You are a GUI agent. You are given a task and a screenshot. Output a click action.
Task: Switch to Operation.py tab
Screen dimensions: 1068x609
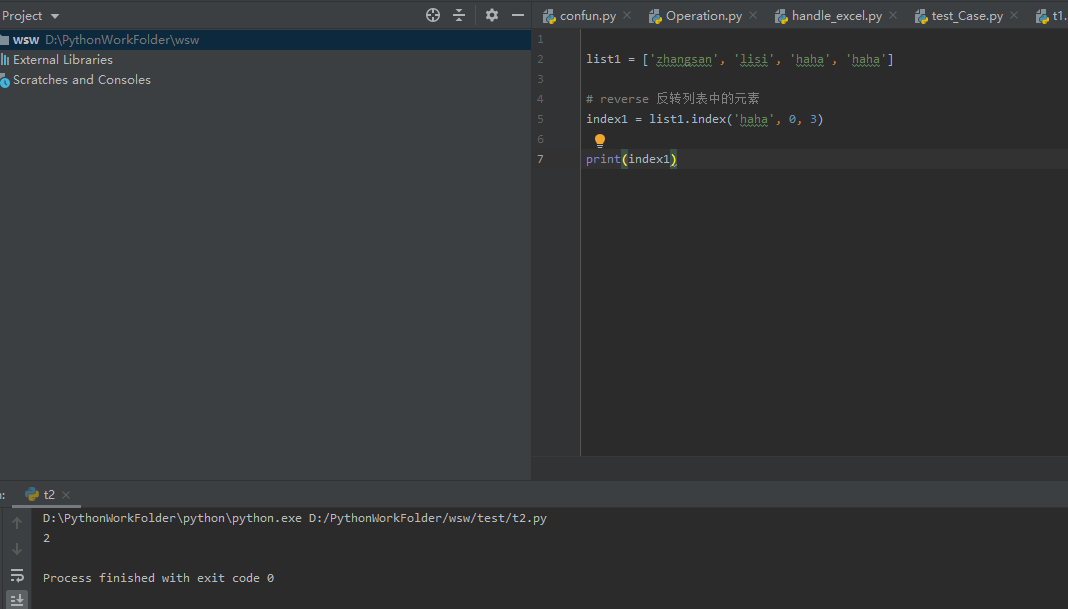coord(704,16)
